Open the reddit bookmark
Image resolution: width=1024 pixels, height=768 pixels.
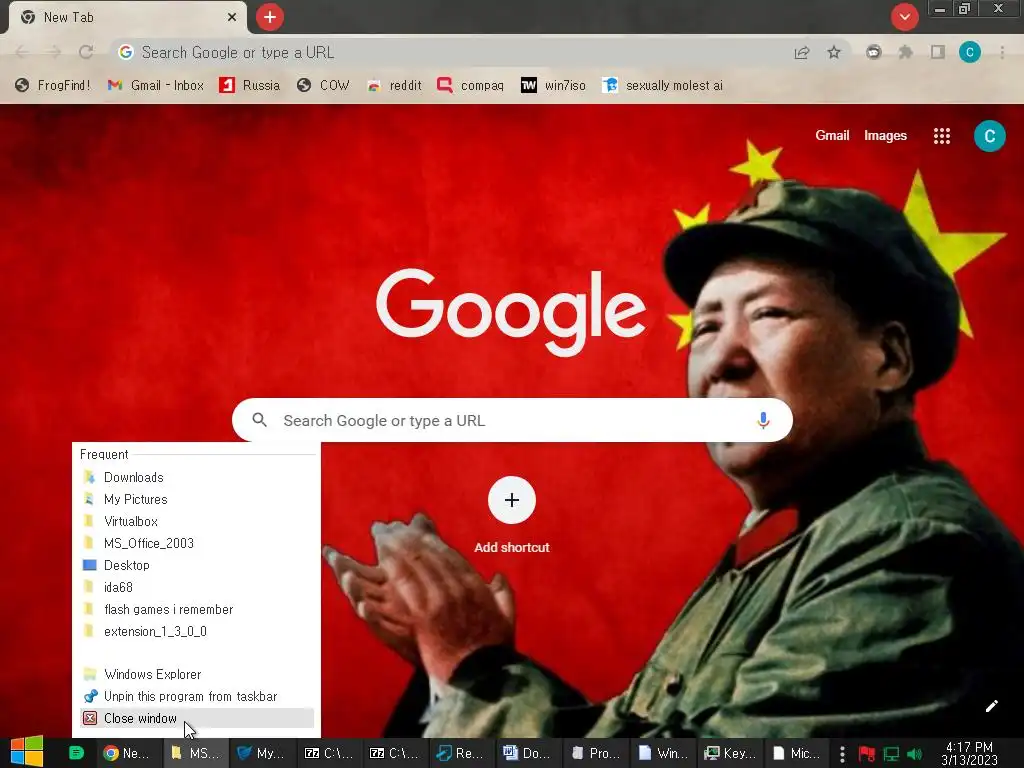(394, 86)
